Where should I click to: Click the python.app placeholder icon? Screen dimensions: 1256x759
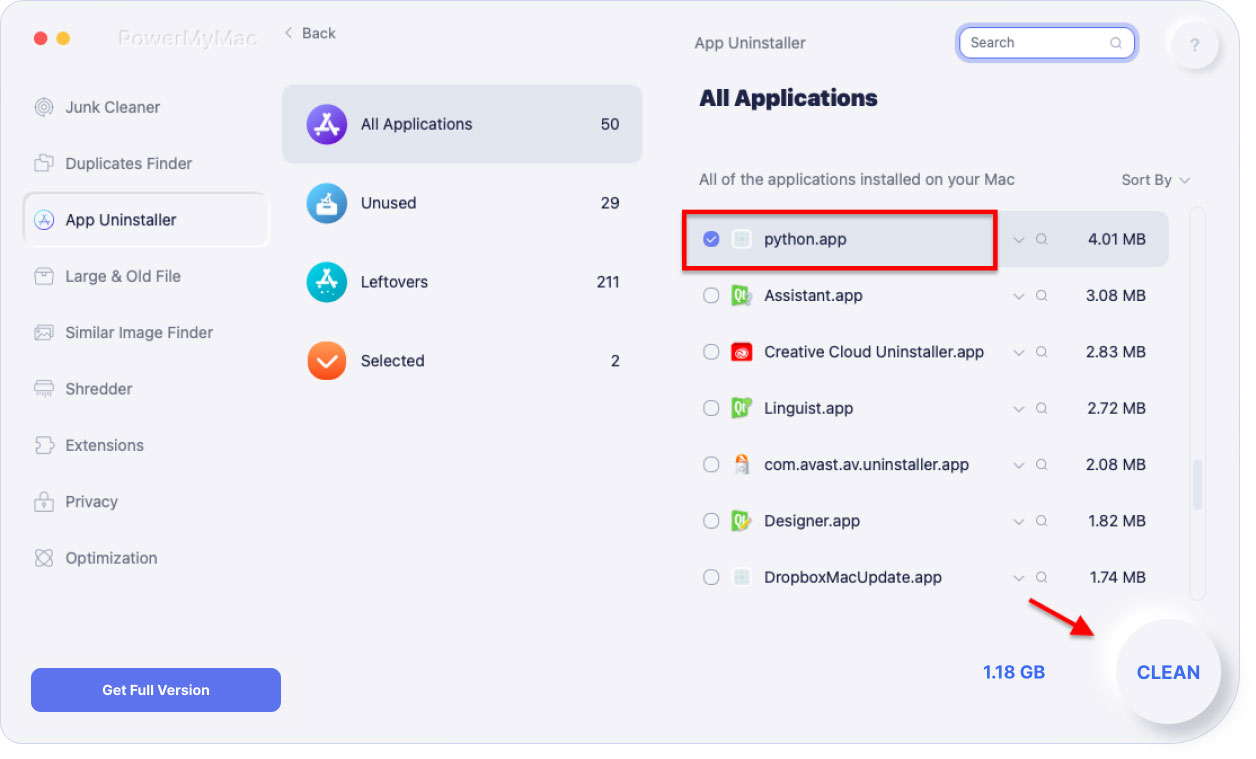coord(741,239)
